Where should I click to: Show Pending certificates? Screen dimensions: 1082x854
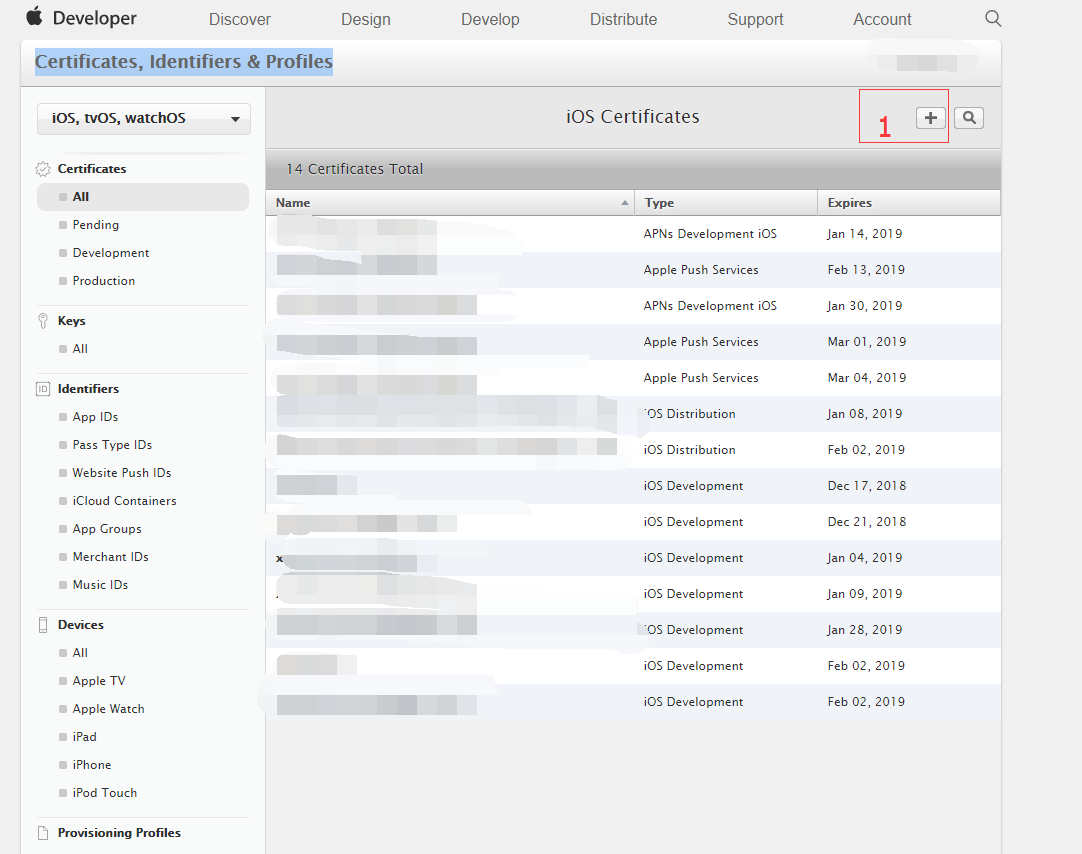95,225
